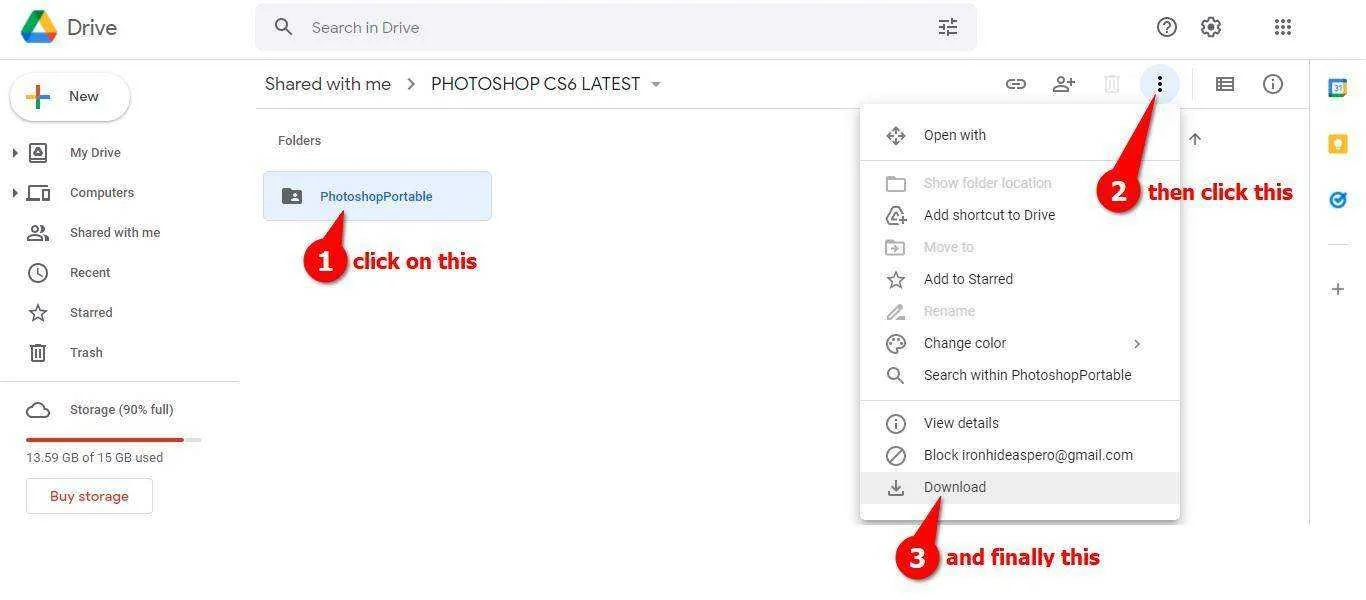This screenshot has height=600, width=1366.
Task: Click the Get add-ons plus icon
Action: pos(1338,289)
